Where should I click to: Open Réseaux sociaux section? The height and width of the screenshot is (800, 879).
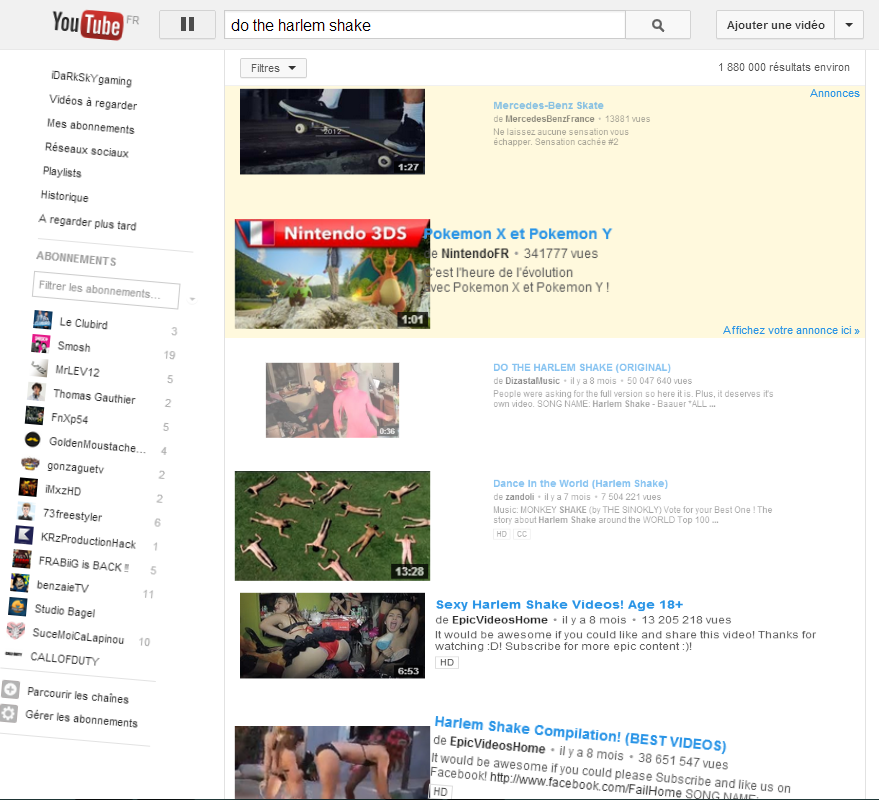click(87, 150)
